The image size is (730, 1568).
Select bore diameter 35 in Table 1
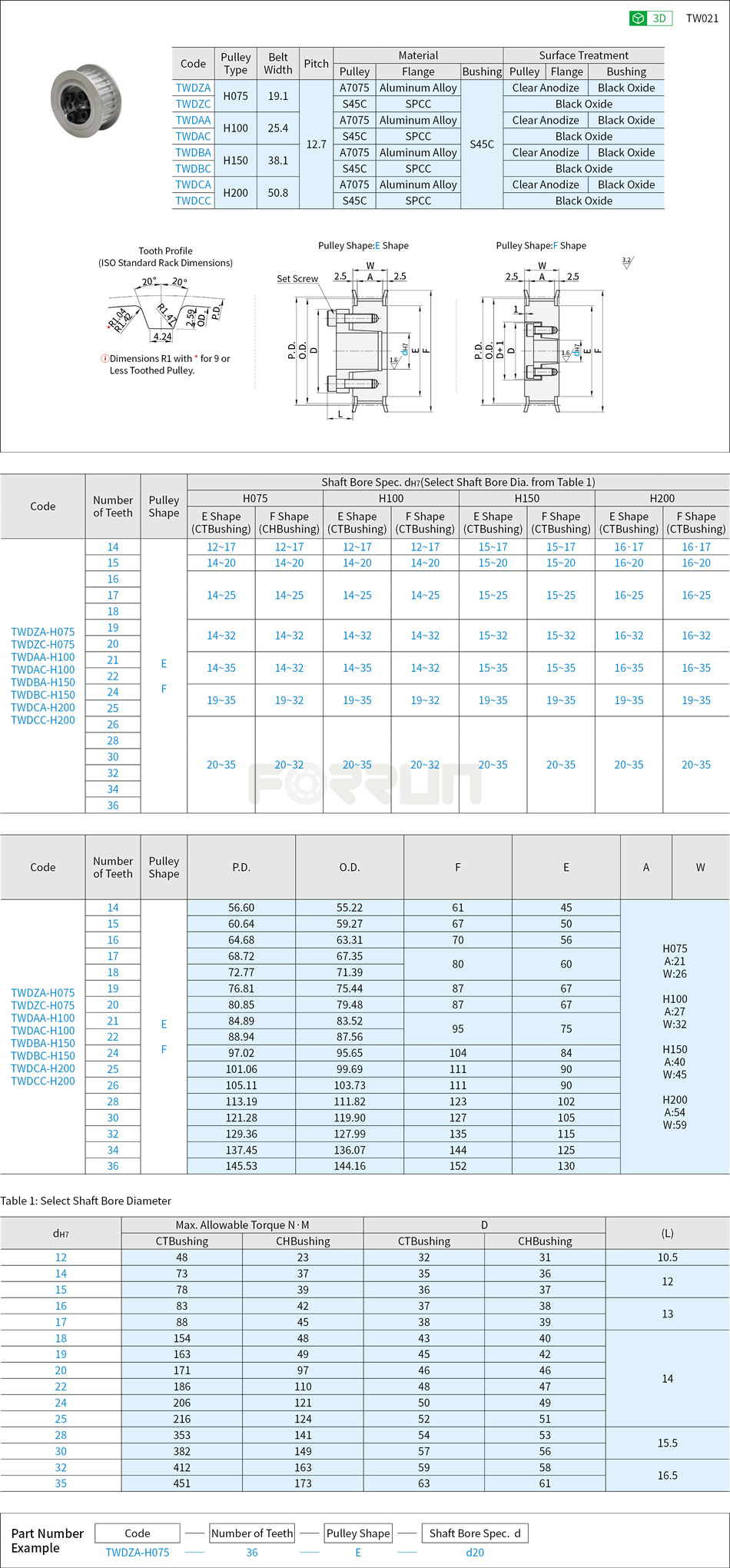(61, 1483)
